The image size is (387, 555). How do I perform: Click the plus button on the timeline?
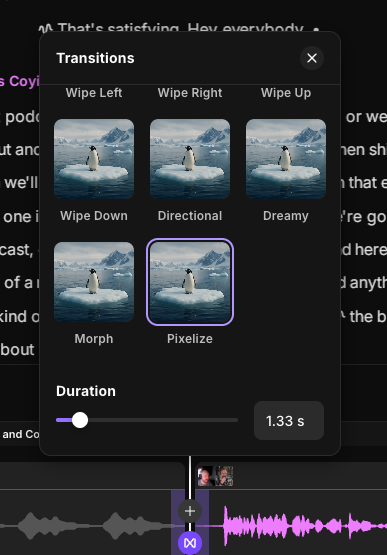190,511
